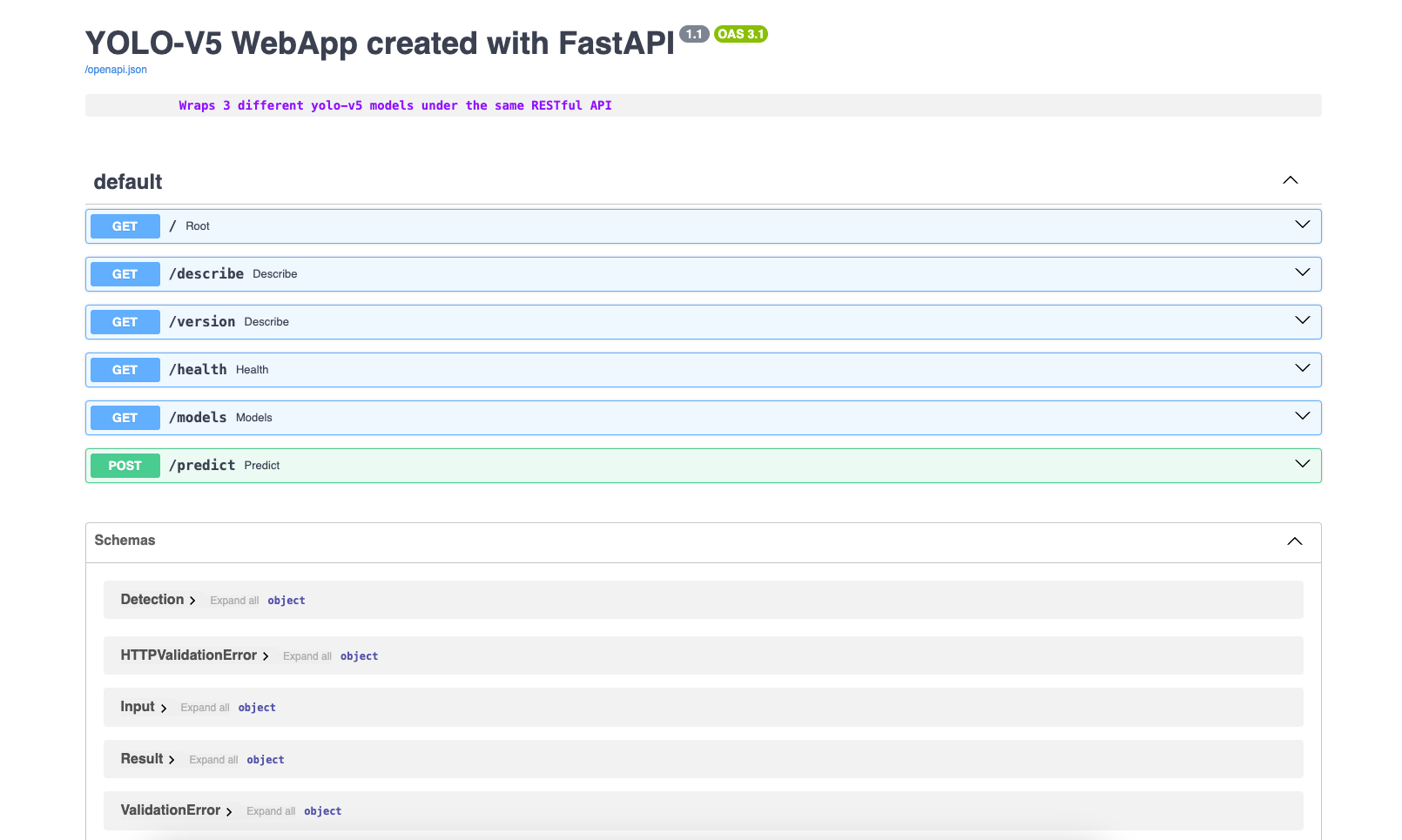This screenshot has width=1402, height=840.
Task: Click the GET badge on /models
Action: pos(125,417)
